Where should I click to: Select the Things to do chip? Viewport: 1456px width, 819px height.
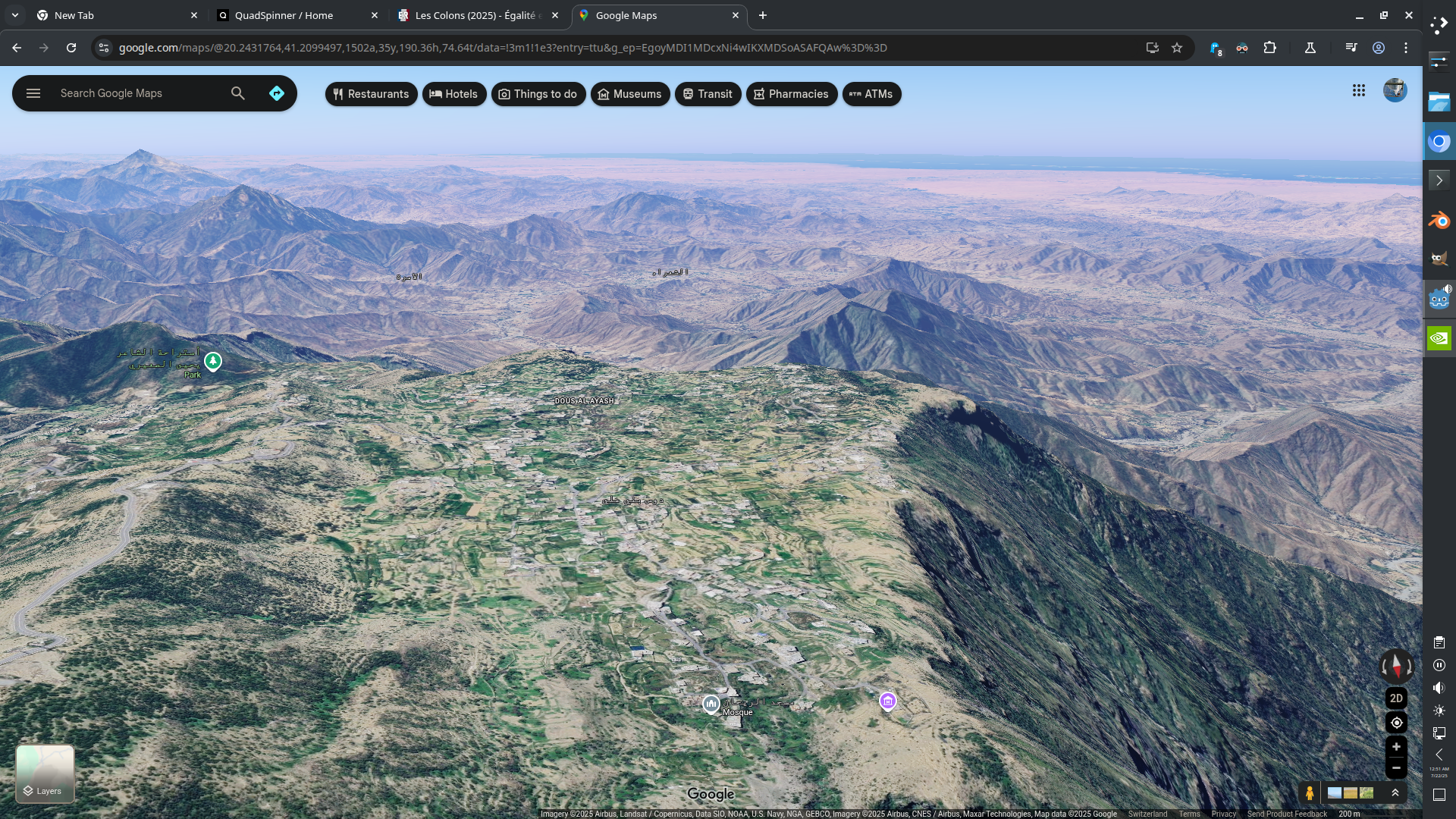pyautogui.click(x=538, y=94)
